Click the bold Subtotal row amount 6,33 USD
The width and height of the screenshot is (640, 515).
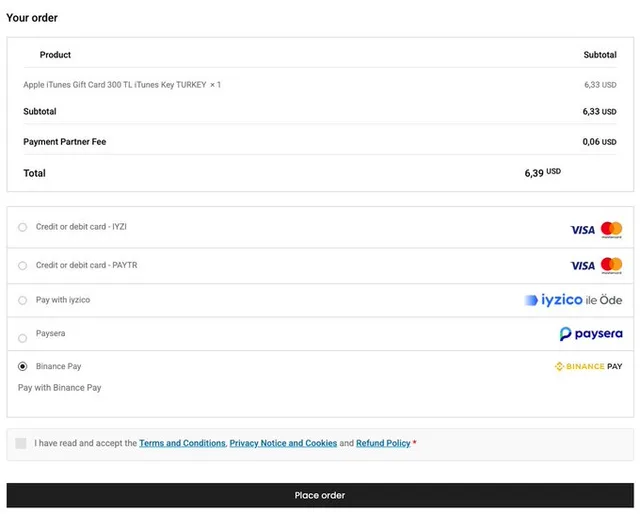[599, 111]
